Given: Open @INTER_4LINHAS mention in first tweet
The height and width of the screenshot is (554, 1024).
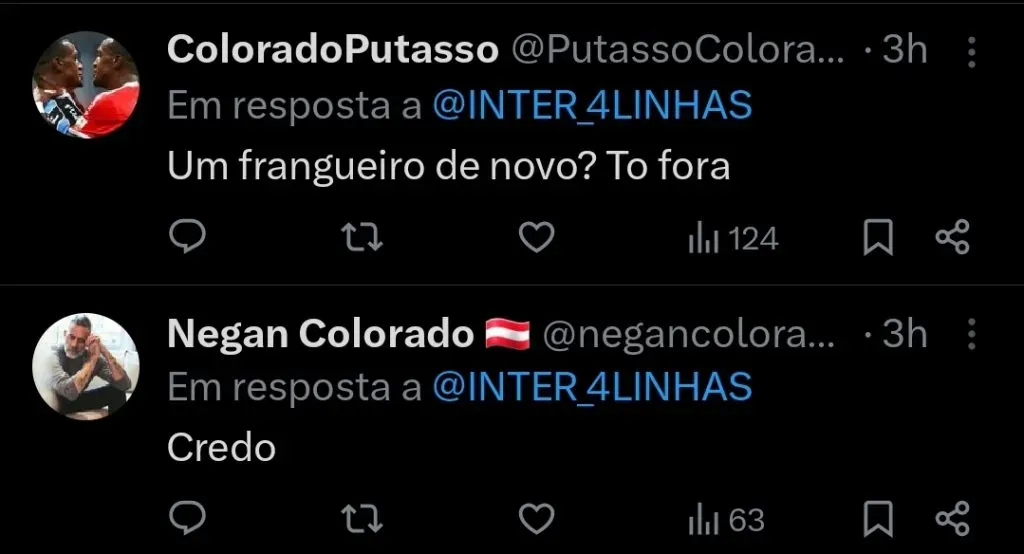Looking at the screenshot, I should point(592,106).
